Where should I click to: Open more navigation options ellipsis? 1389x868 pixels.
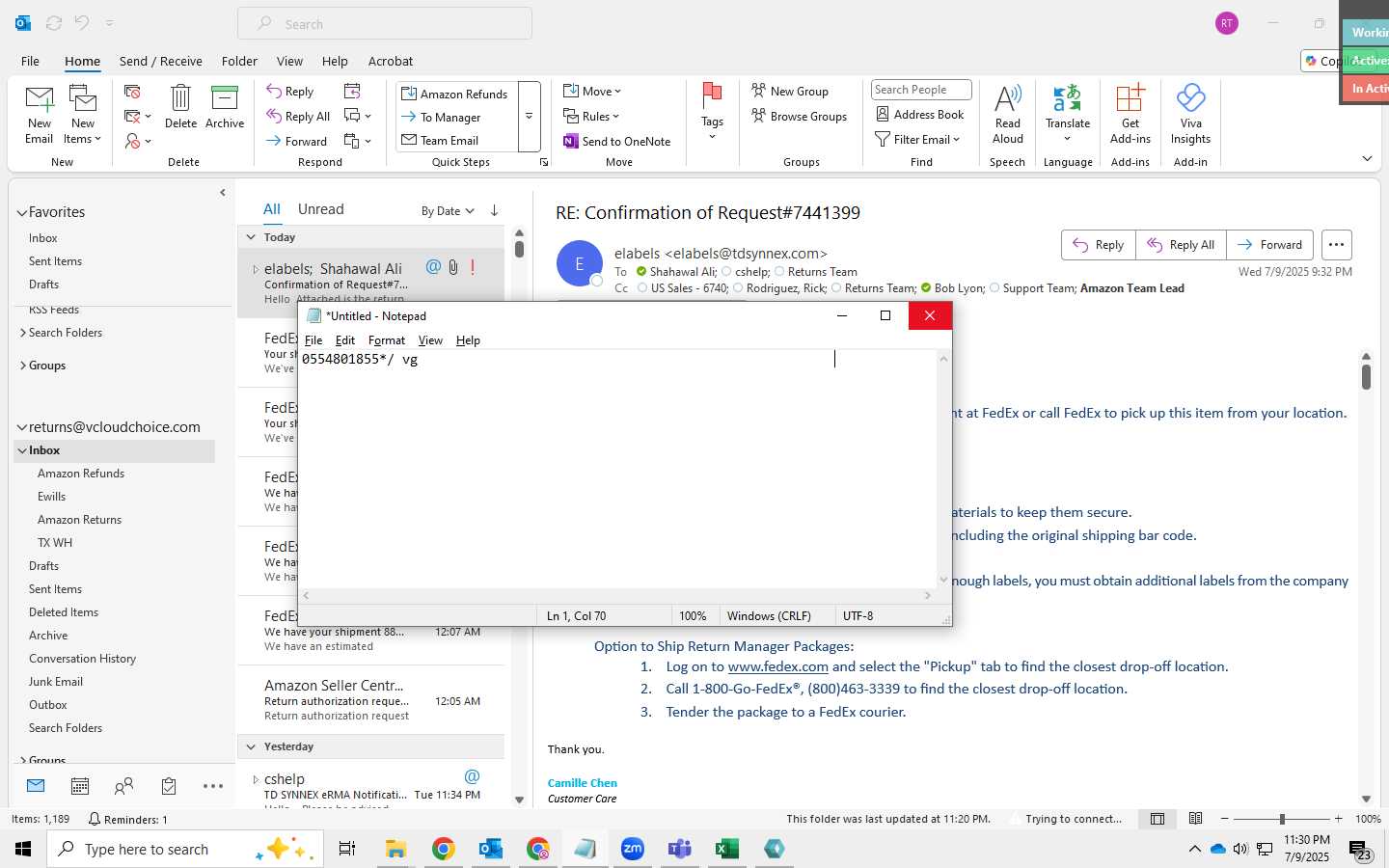[x=213, y=786]
